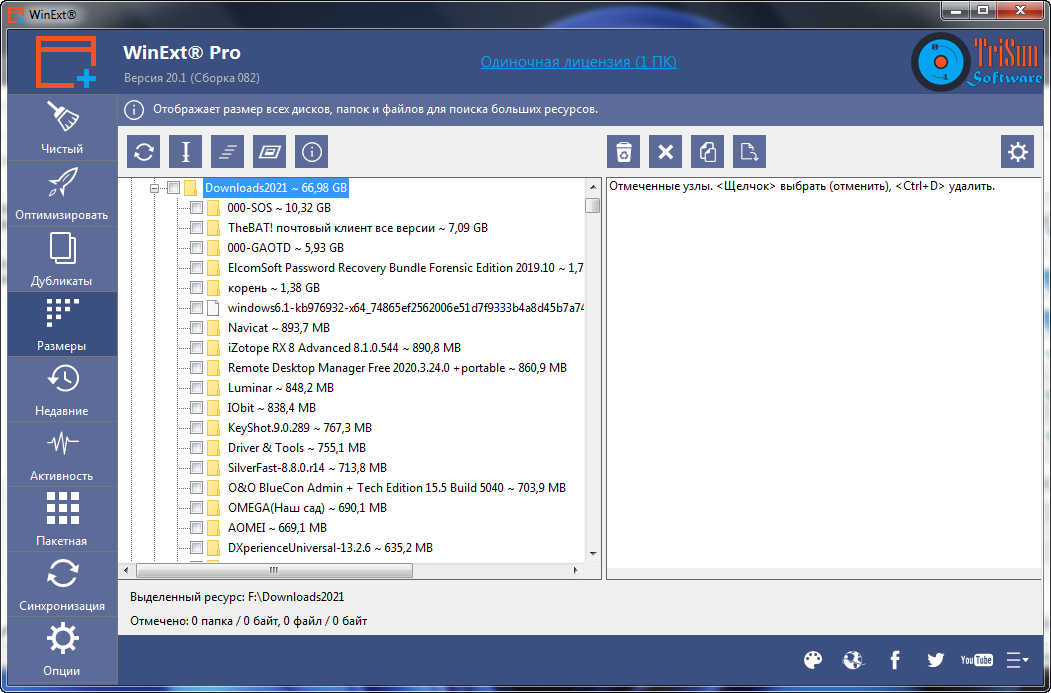
Task: Click the TriSun Software logo
Action: coord(977,62)
